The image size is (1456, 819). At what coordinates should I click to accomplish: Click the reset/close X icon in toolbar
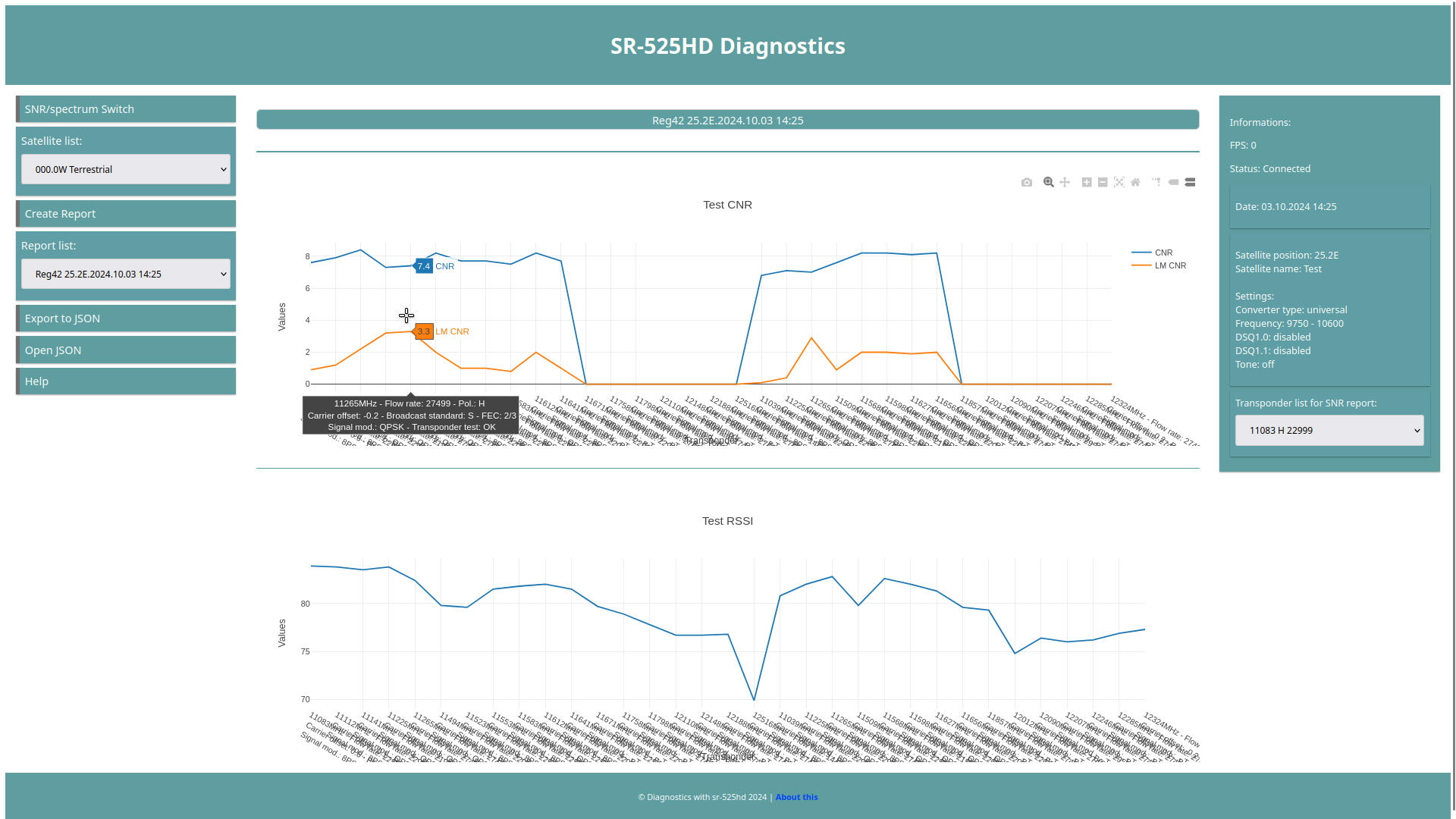coord(1119,182)
